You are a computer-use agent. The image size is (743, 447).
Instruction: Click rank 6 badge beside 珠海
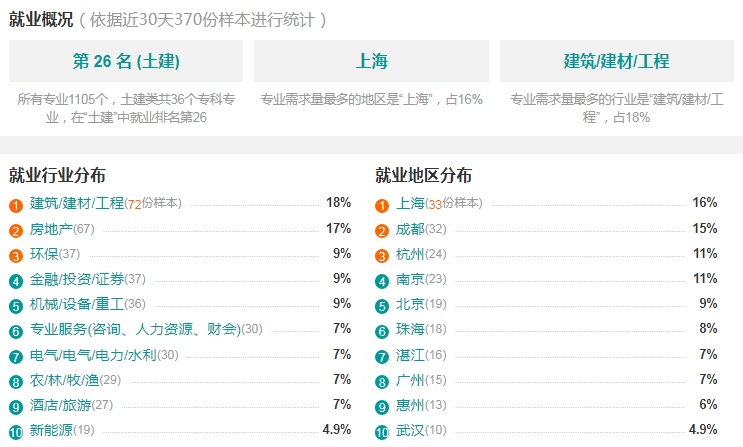pyautogui.click(x=382, y=331)
